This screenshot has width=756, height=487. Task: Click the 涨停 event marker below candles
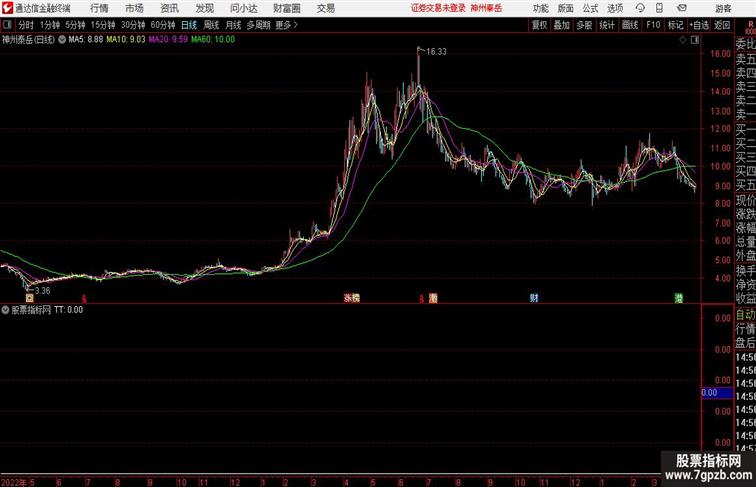(x=351, y=298)
